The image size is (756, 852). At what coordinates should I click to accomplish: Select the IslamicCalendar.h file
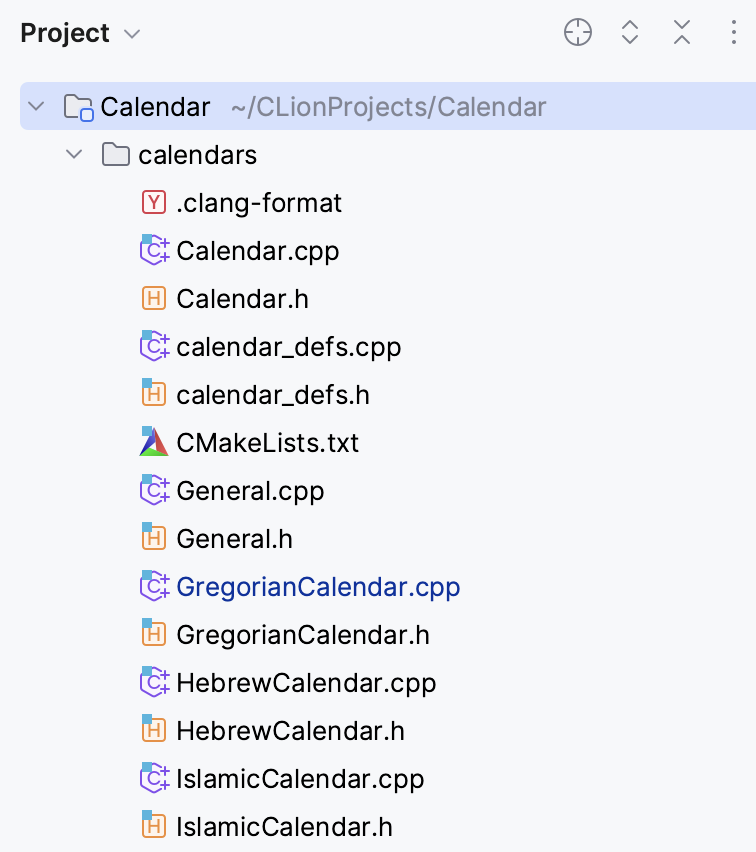click(x=284, y=827)
